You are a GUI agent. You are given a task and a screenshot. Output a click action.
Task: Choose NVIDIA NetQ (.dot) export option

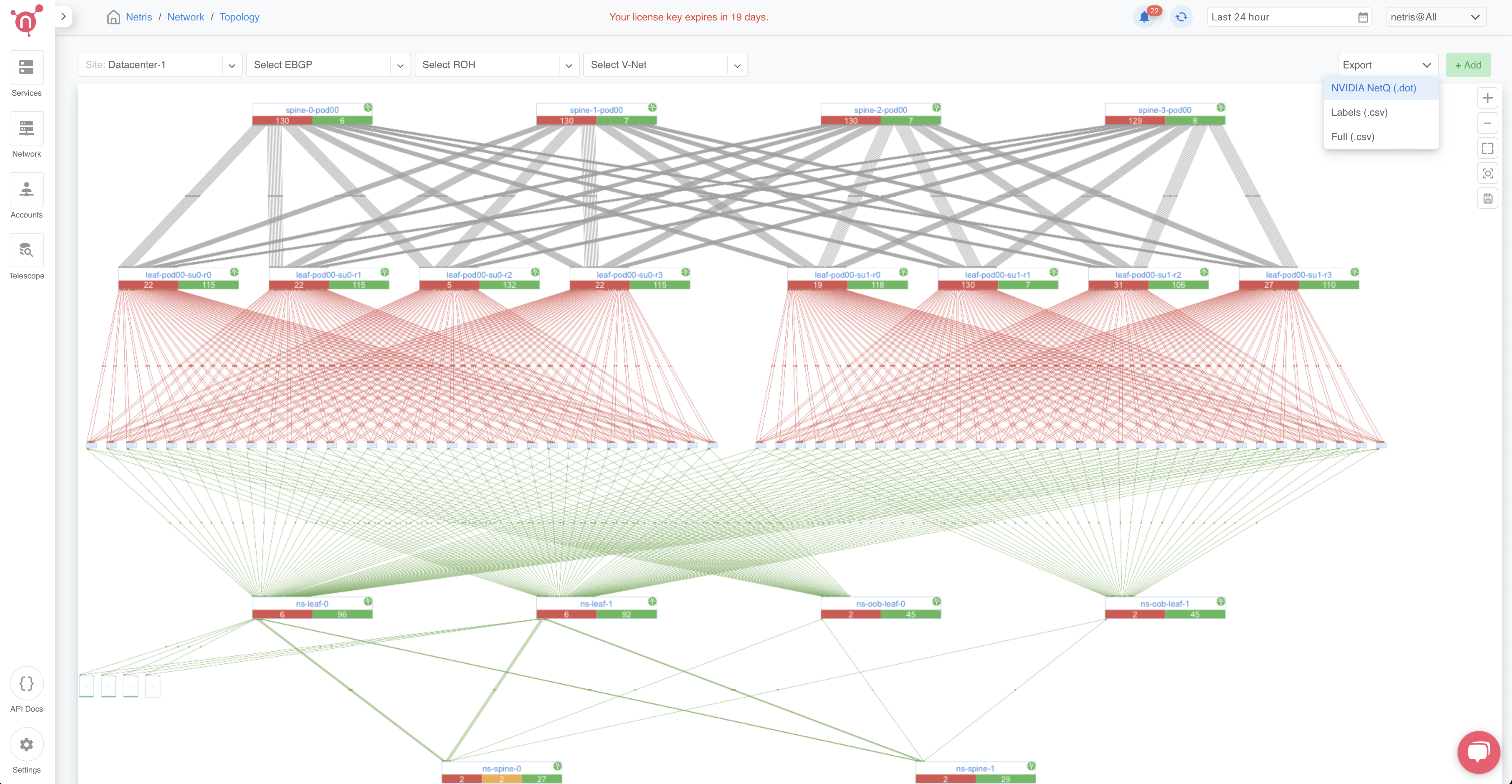[1374, 88]
